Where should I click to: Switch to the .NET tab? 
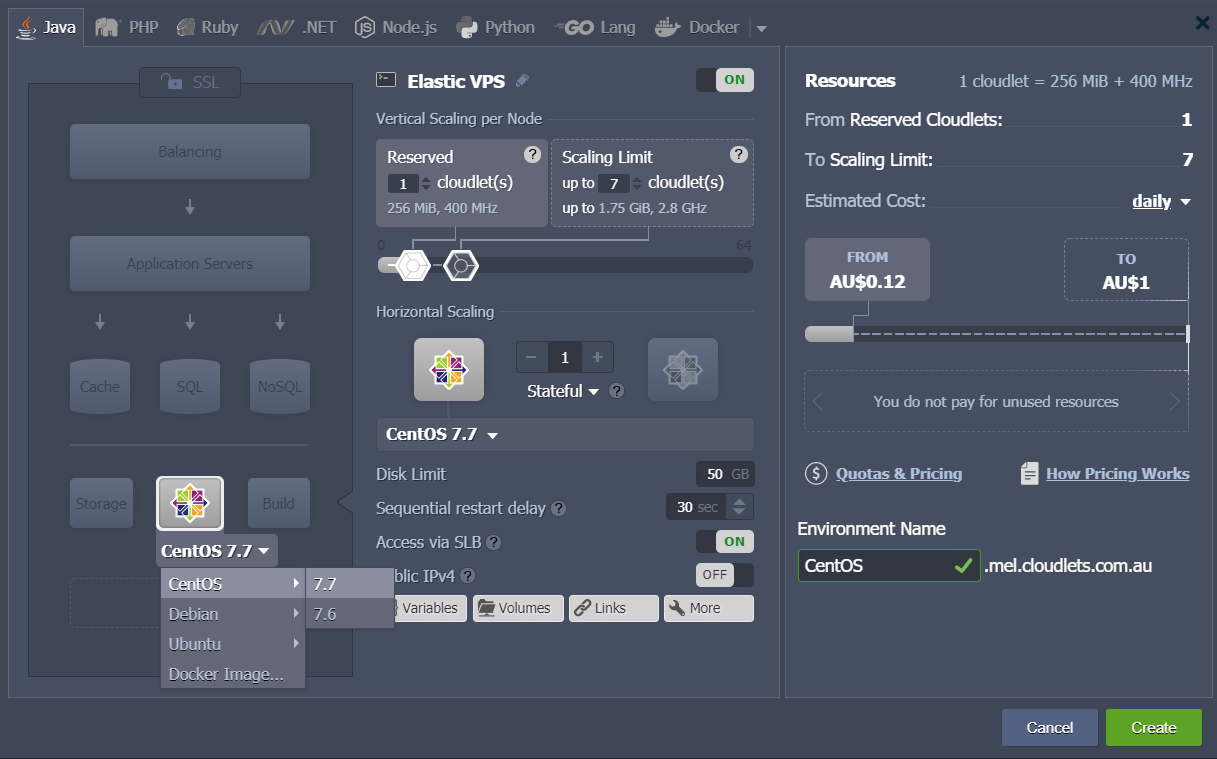[296, 27]
